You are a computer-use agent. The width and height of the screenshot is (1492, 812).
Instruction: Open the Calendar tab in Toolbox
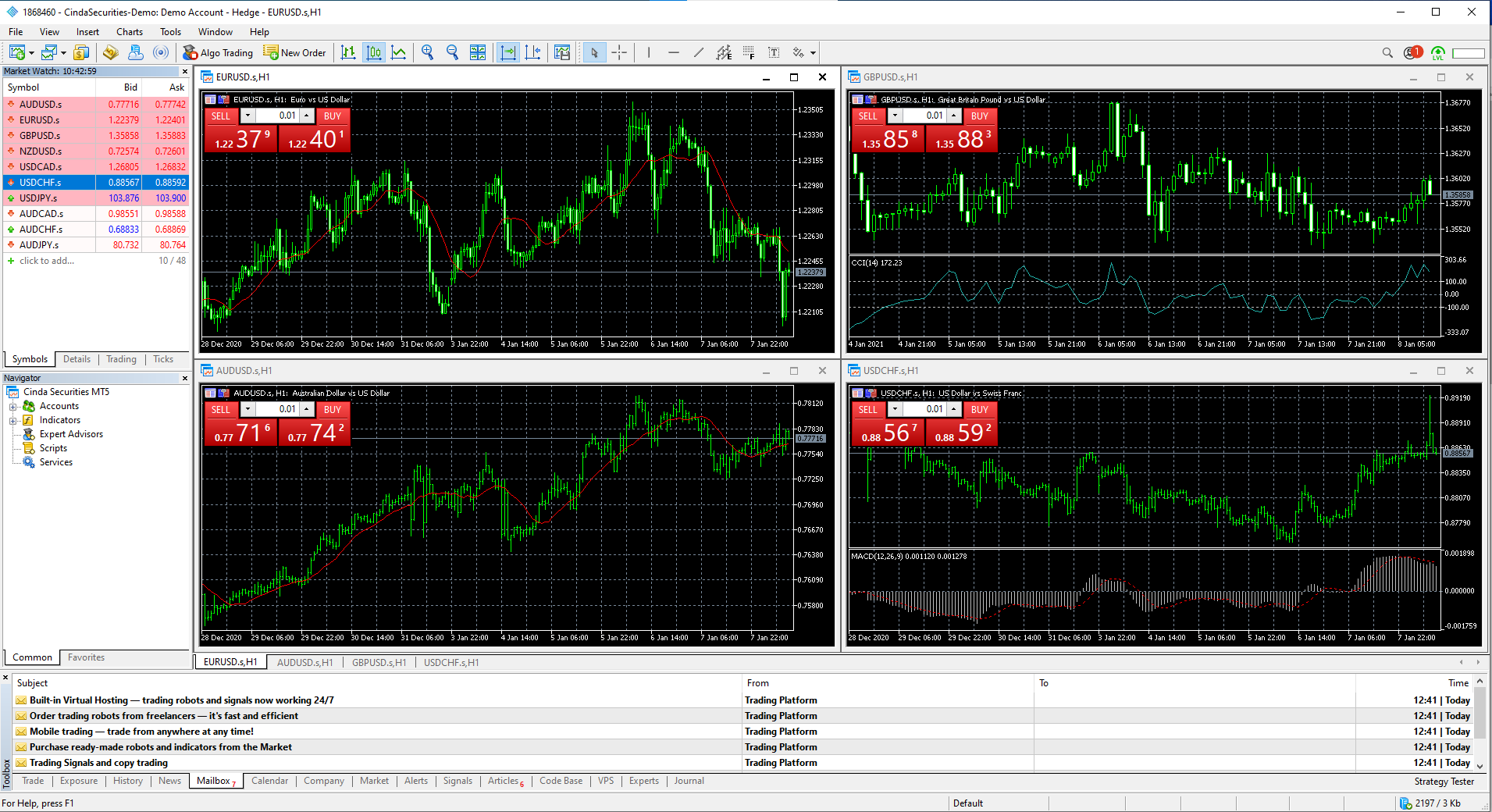pos(269,781)
